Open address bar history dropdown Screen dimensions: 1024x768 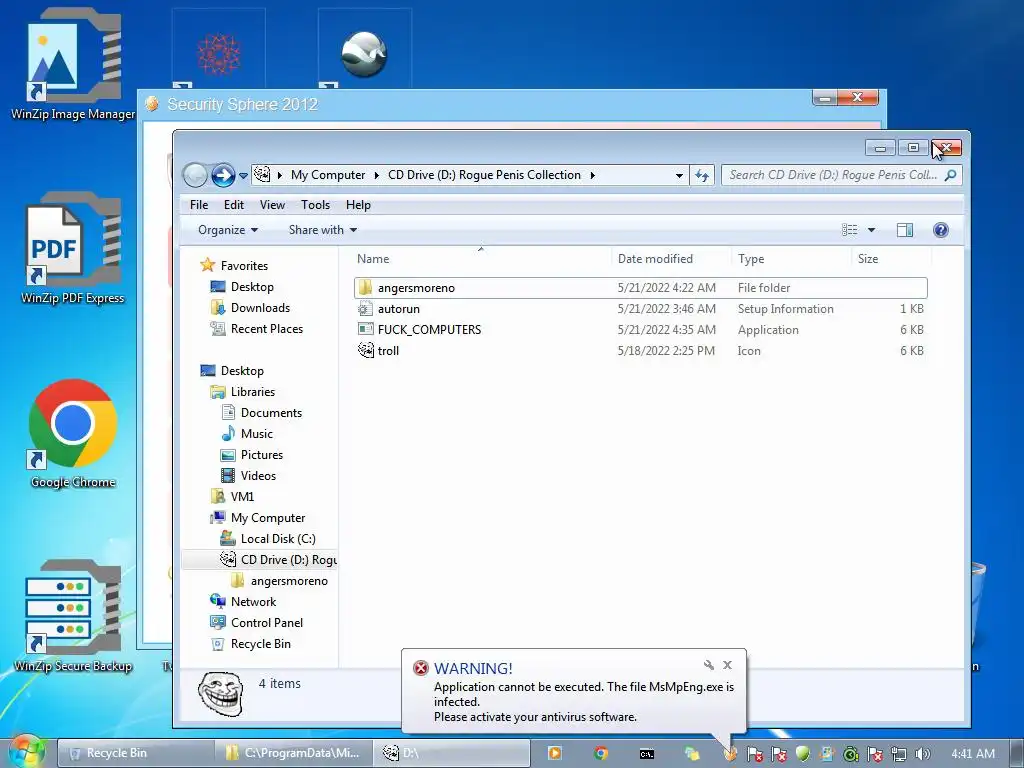coord(679,175)
